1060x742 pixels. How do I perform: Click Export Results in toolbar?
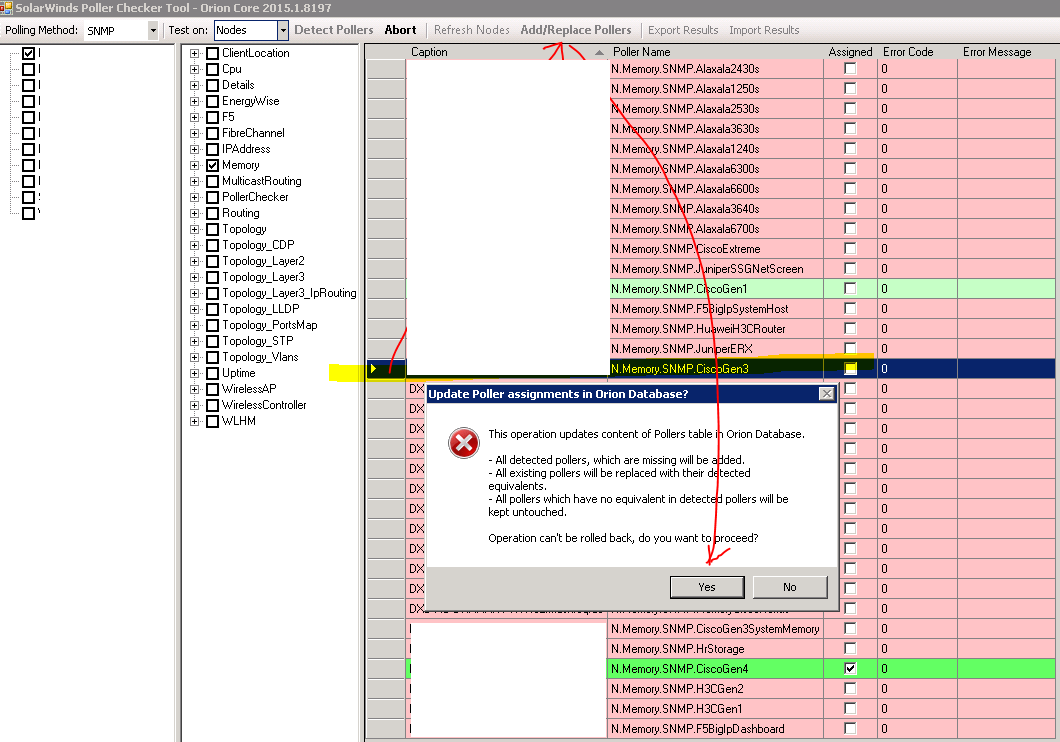[x=683, y=30]
